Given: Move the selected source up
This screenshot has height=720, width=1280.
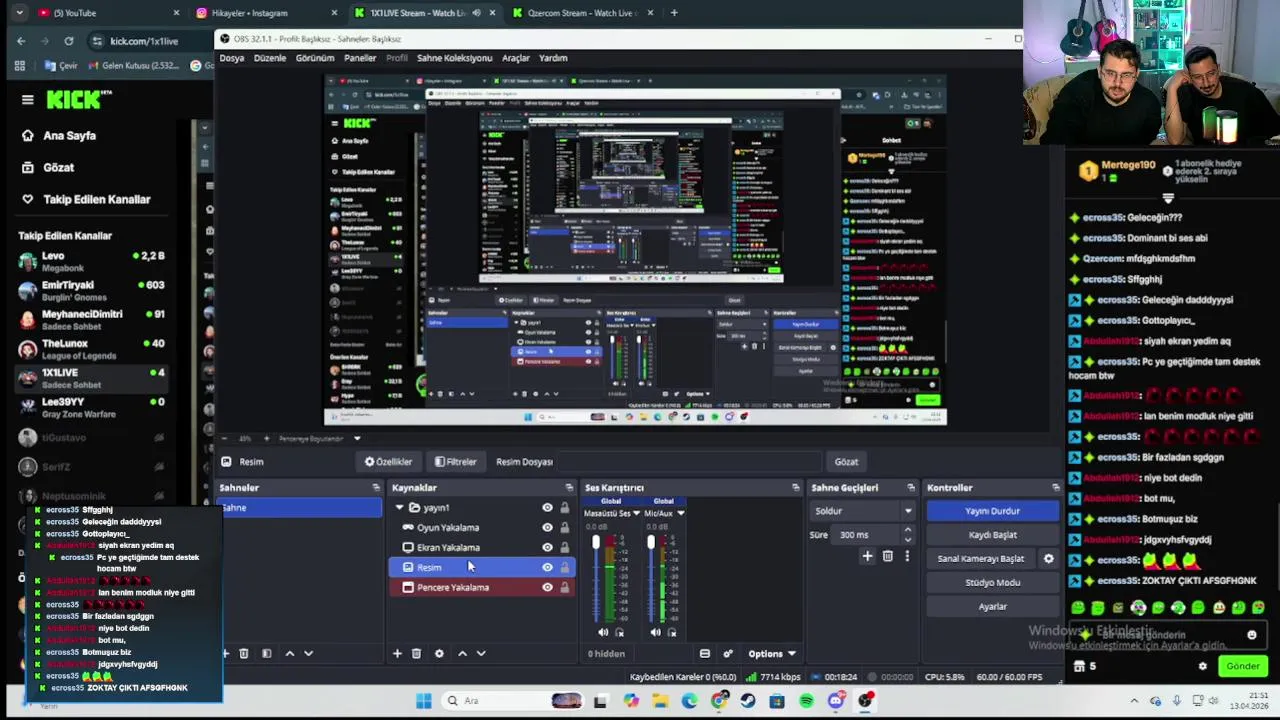Looking at the screenshot, I should point(462,654).
